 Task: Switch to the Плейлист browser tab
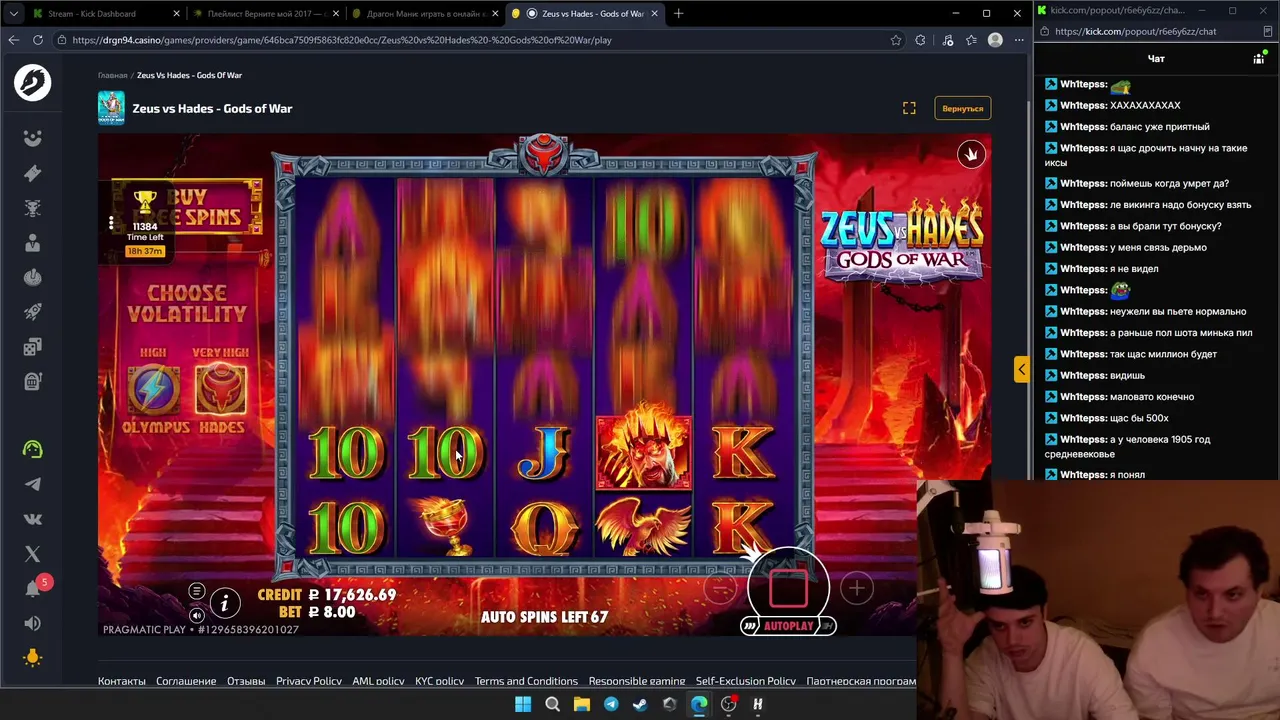tap(265, 14)
